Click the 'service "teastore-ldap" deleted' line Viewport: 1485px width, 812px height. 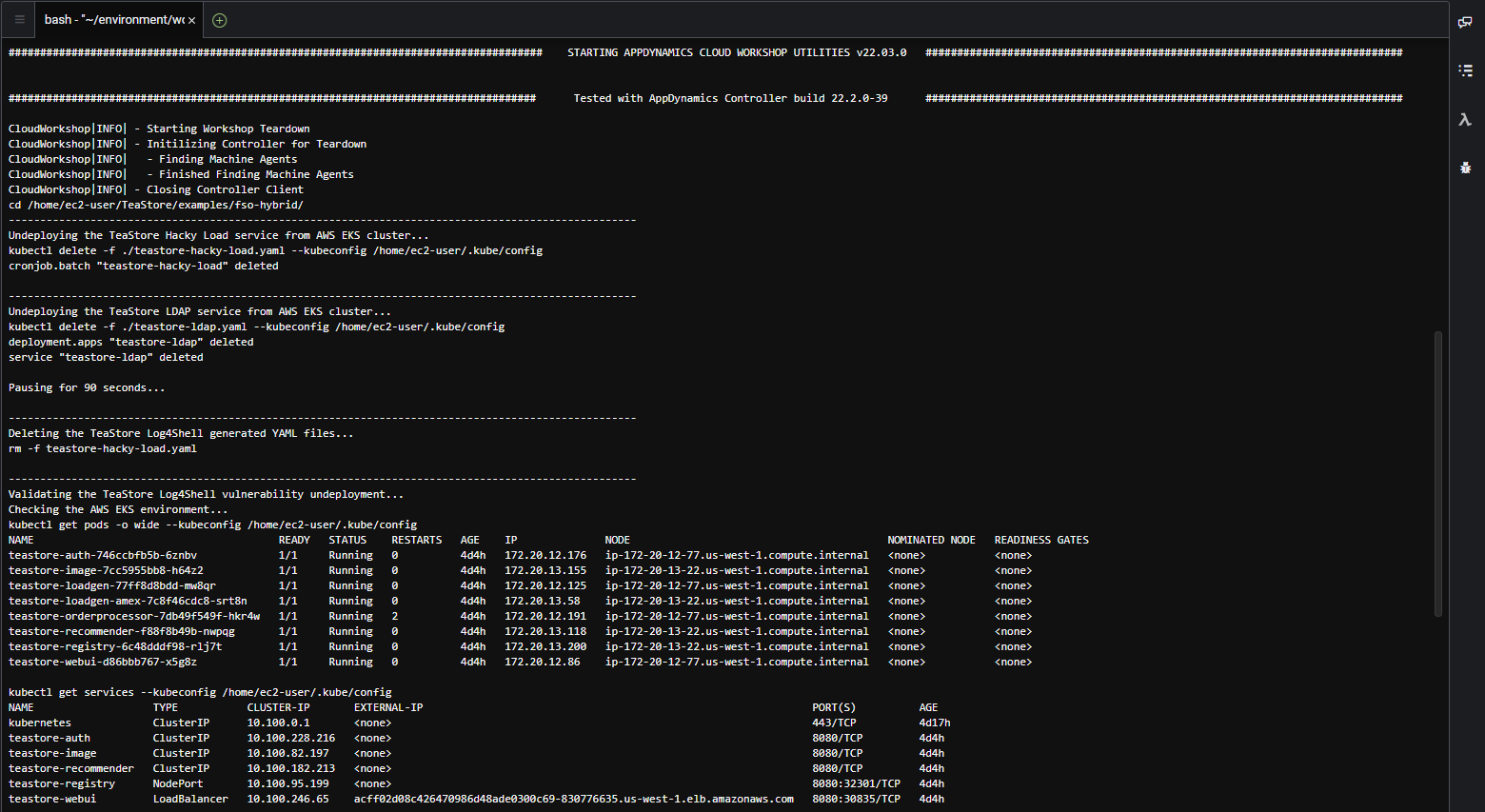pyautogui.click(x=106, y=357)
